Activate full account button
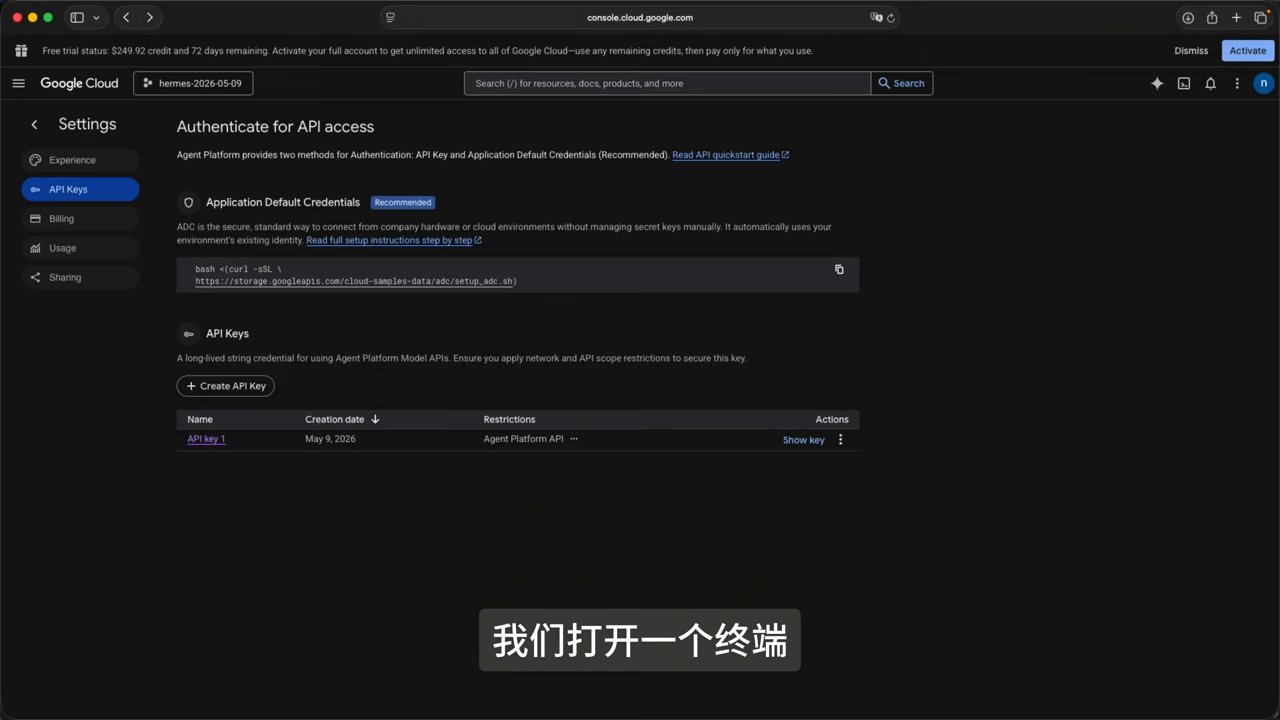 pyautogui.click(x=1247, y=51)
